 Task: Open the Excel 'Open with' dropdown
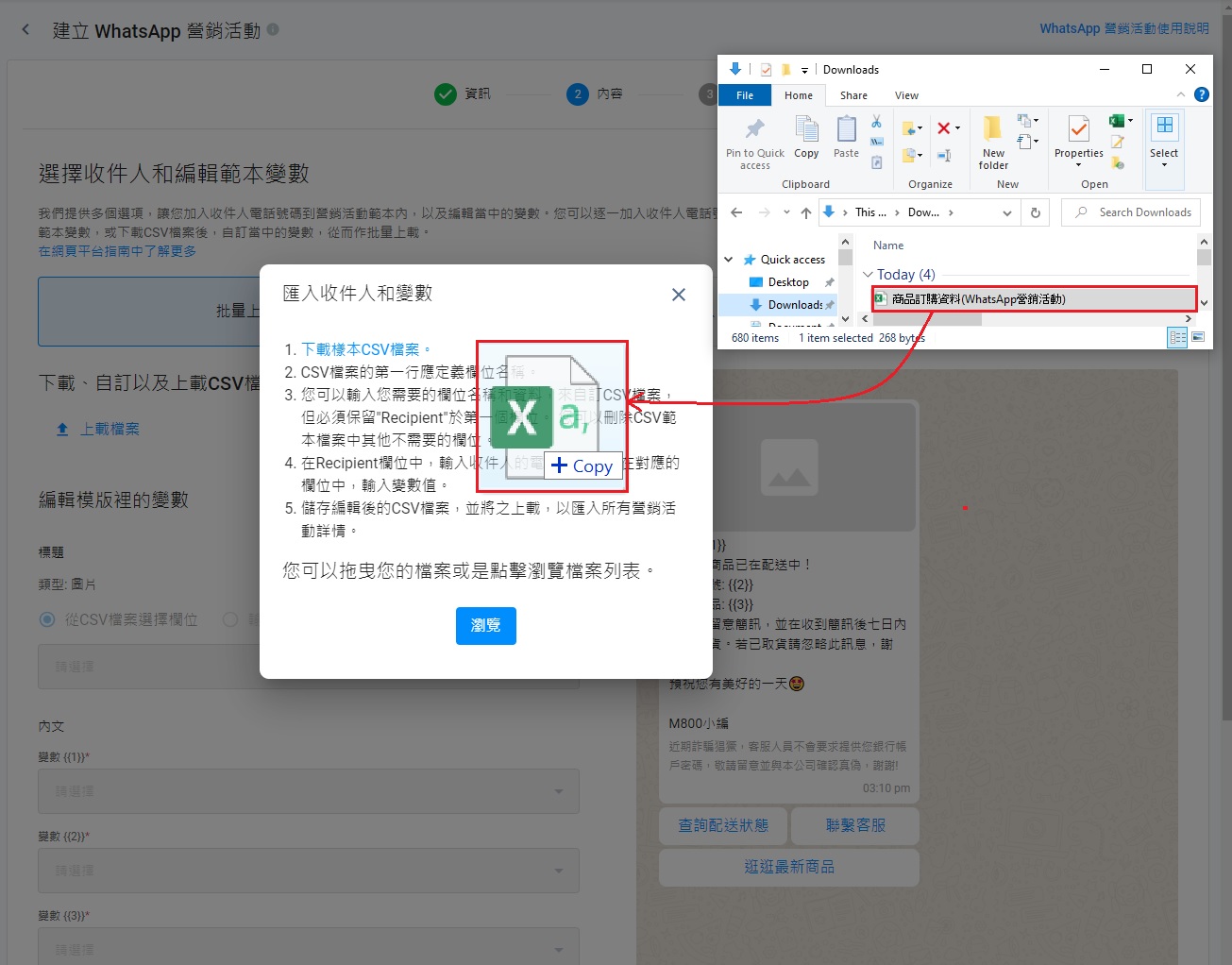(x=1130, y=121)
